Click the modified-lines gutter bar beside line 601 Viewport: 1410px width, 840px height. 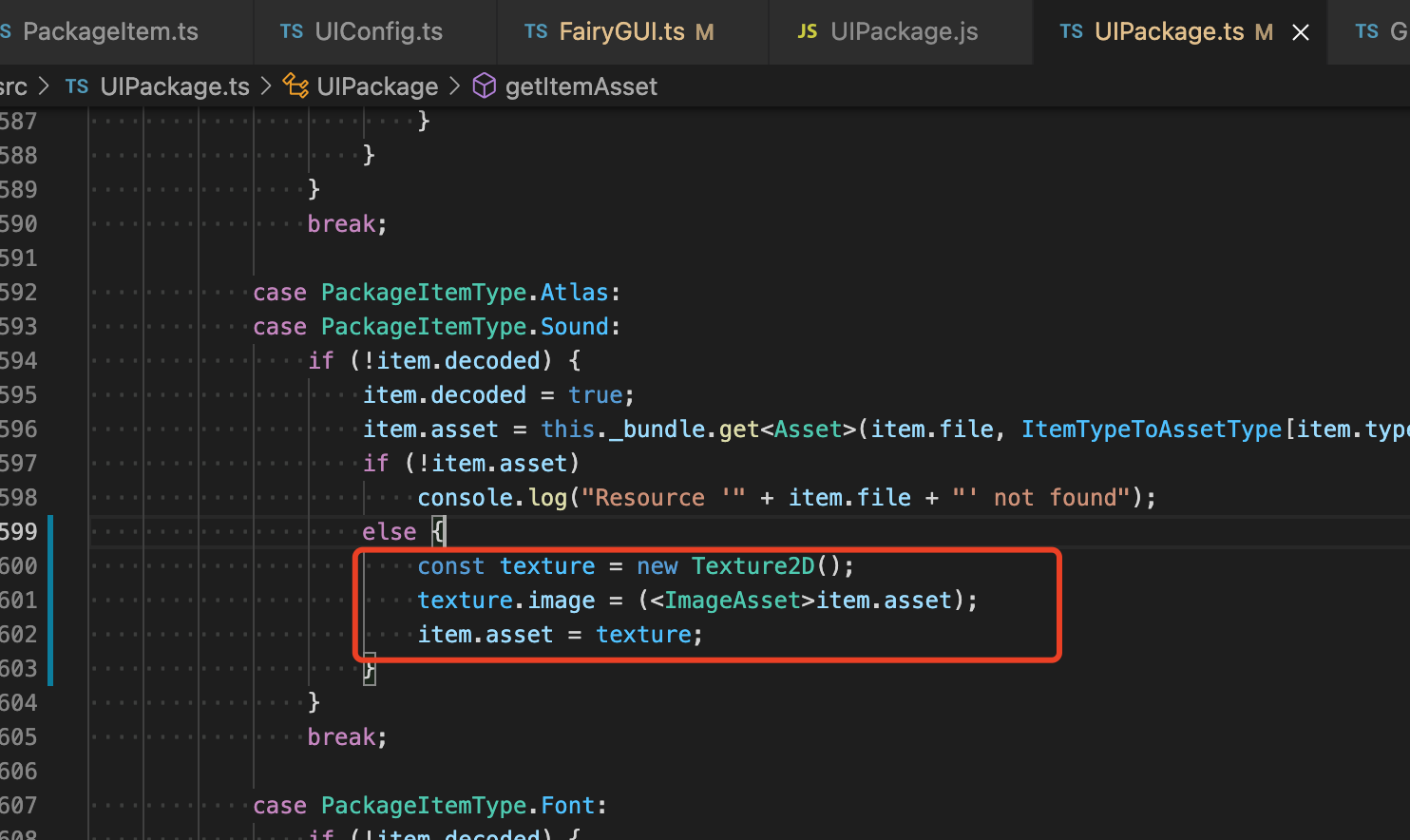pyautogui.click(x=49, y=600)
